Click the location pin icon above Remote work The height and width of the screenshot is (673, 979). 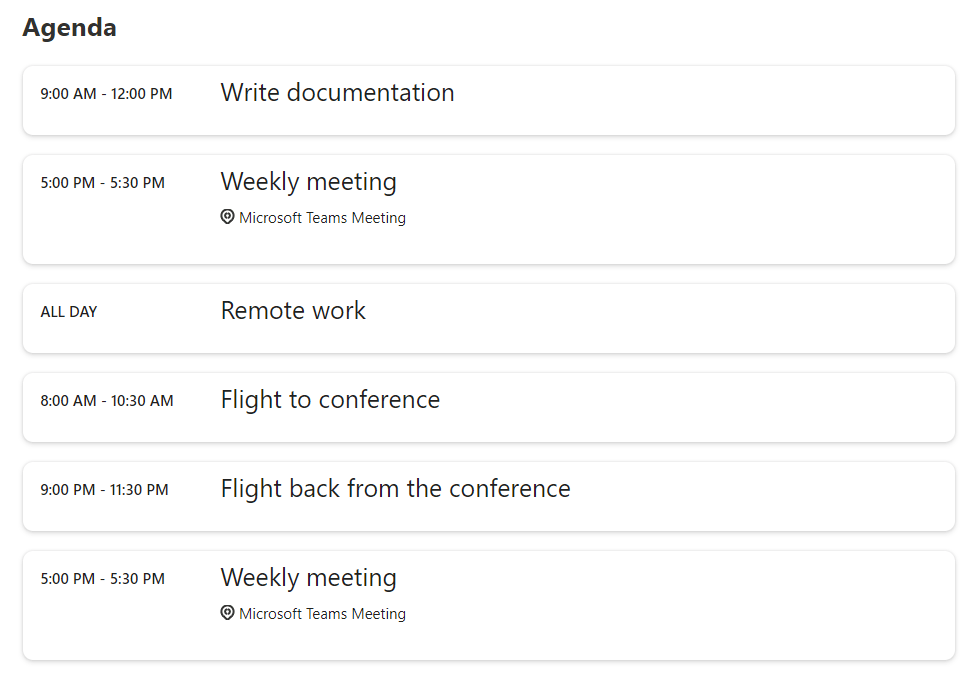(227, 217)
